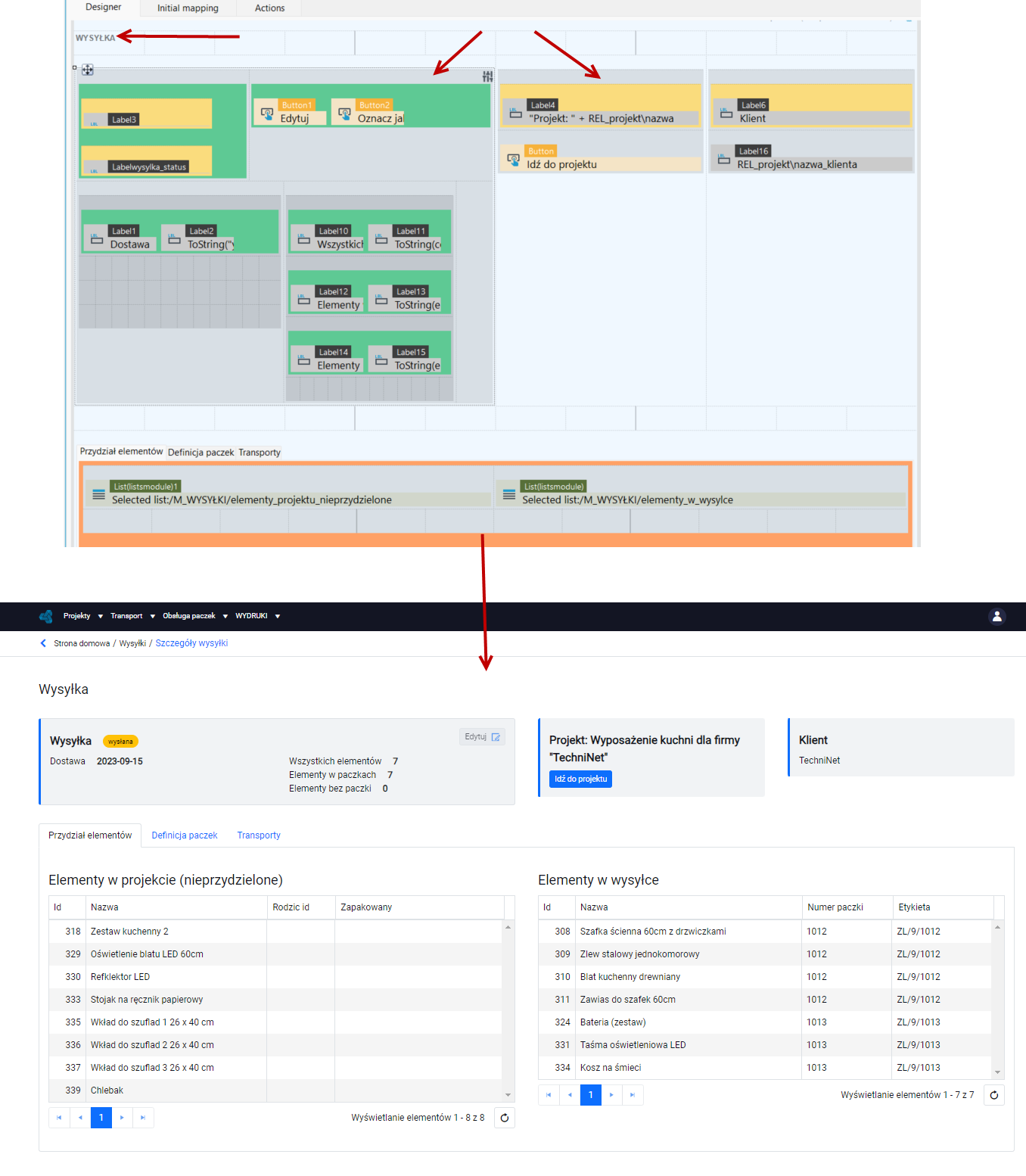Select page 1 in Elementy w wysyłce pagination
This screenshot has width=1026, height=1176.
pyautogui.click(x=591, y=1095)
